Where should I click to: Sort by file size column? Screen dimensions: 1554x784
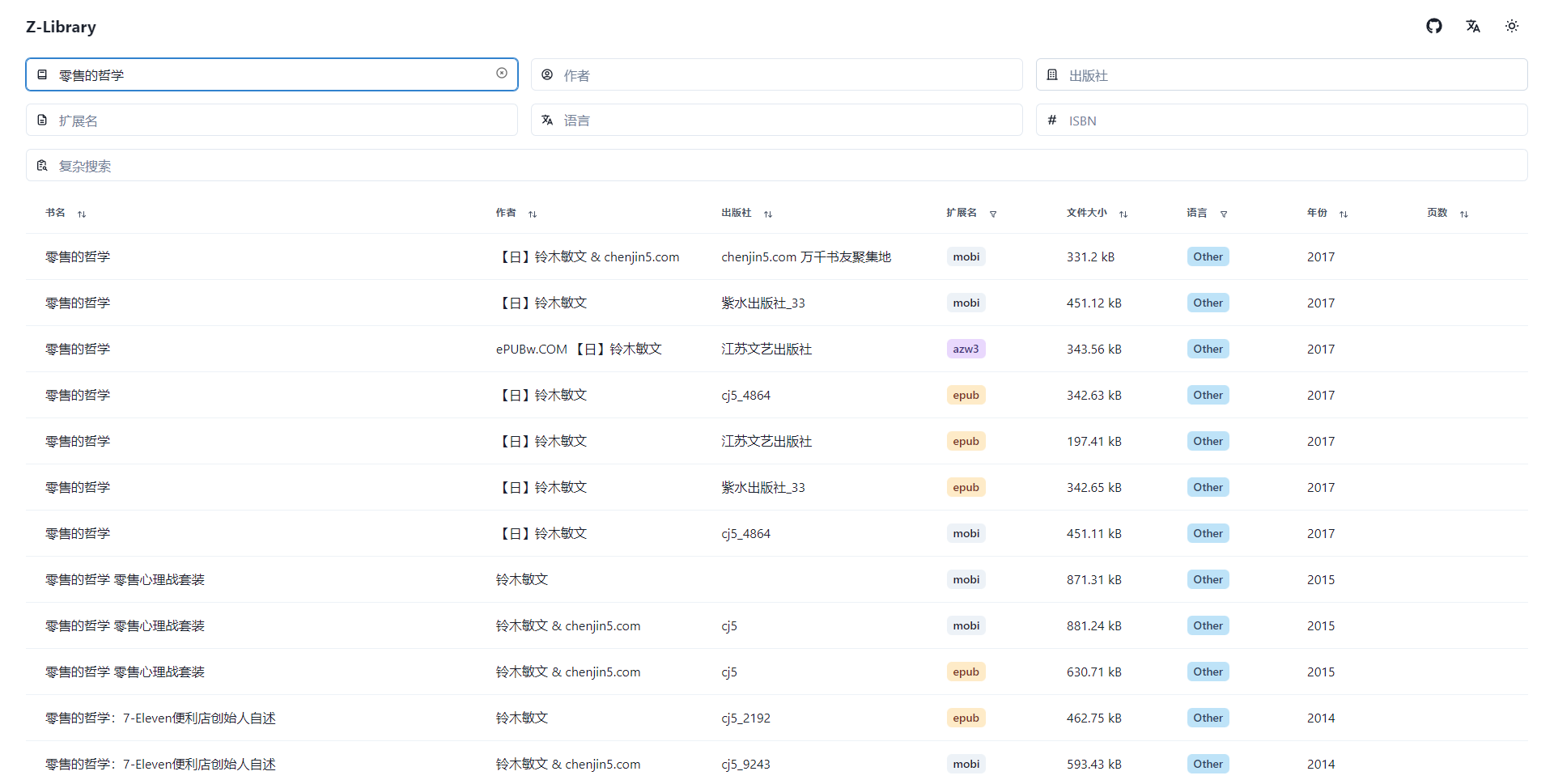[1123, 214]
